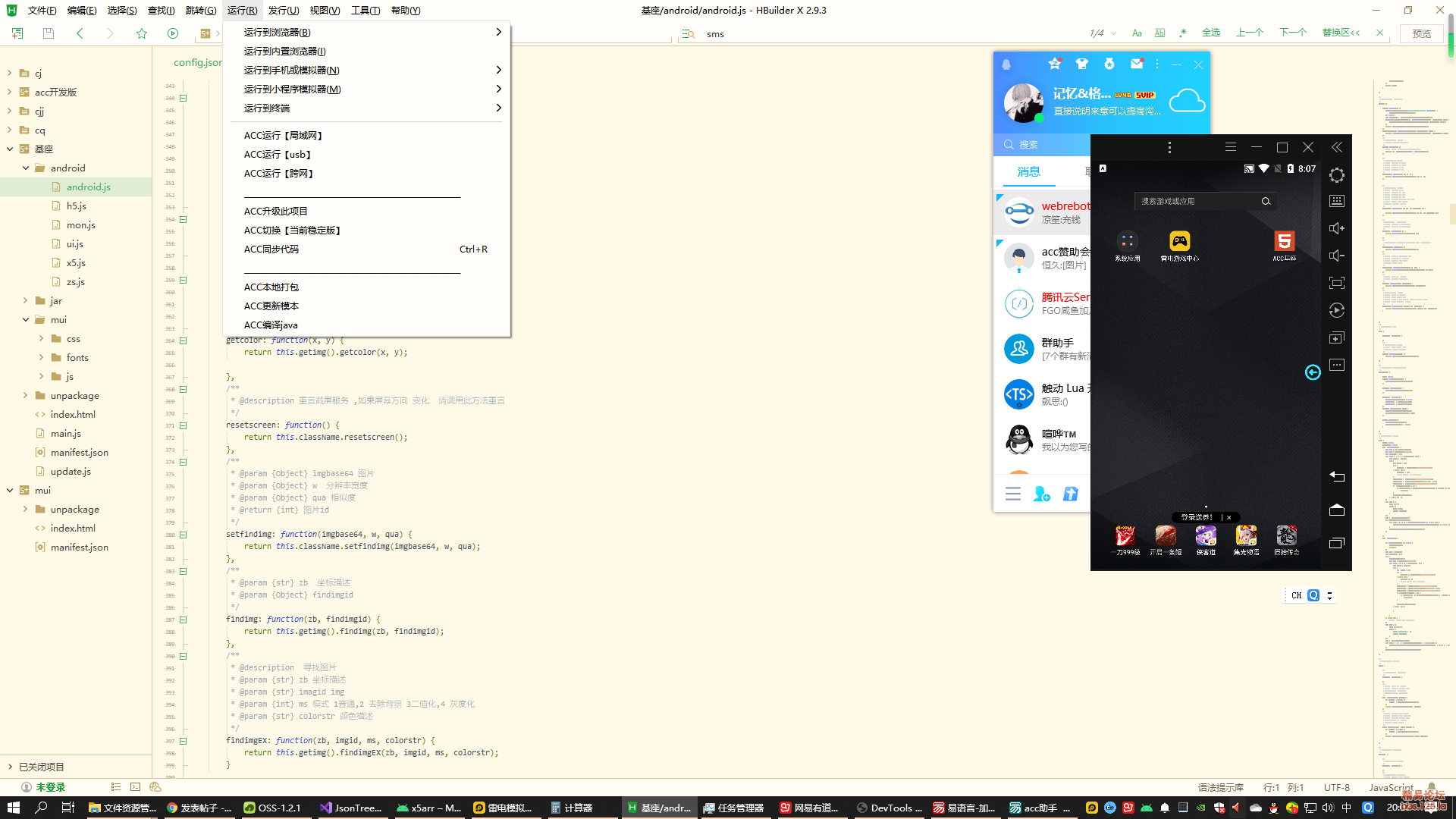Toggle regex search option
Viewport: 1456px width, 819px height.
(x=1182, y=33)
